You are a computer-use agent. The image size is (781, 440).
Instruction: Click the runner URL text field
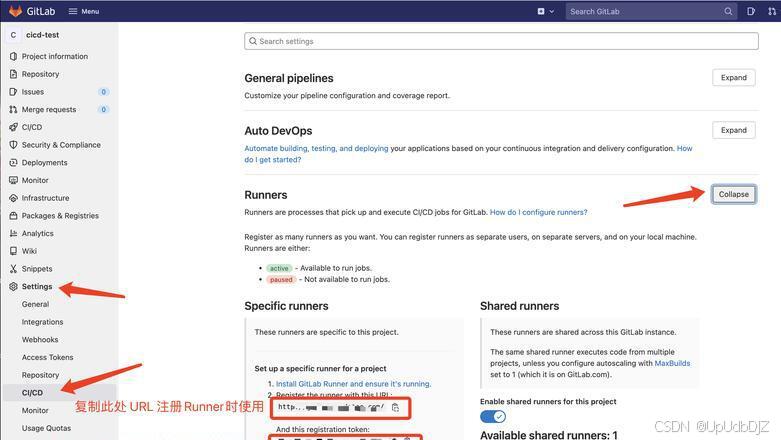(331, 408)
